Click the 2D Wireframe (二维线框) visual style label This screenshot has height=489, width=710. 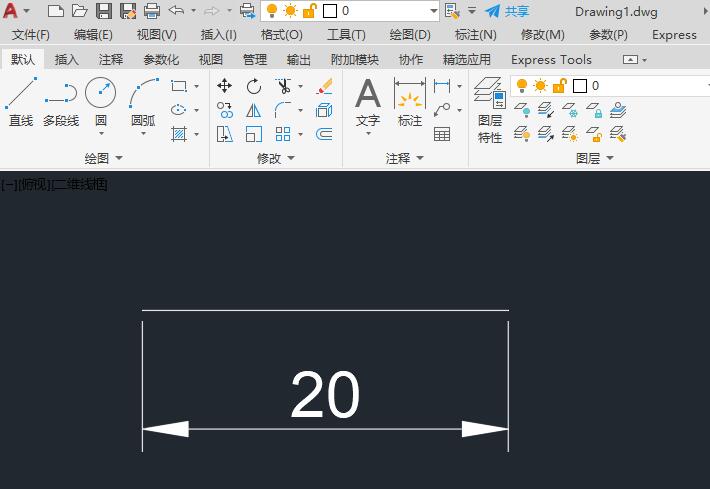[x=80, y=184]
